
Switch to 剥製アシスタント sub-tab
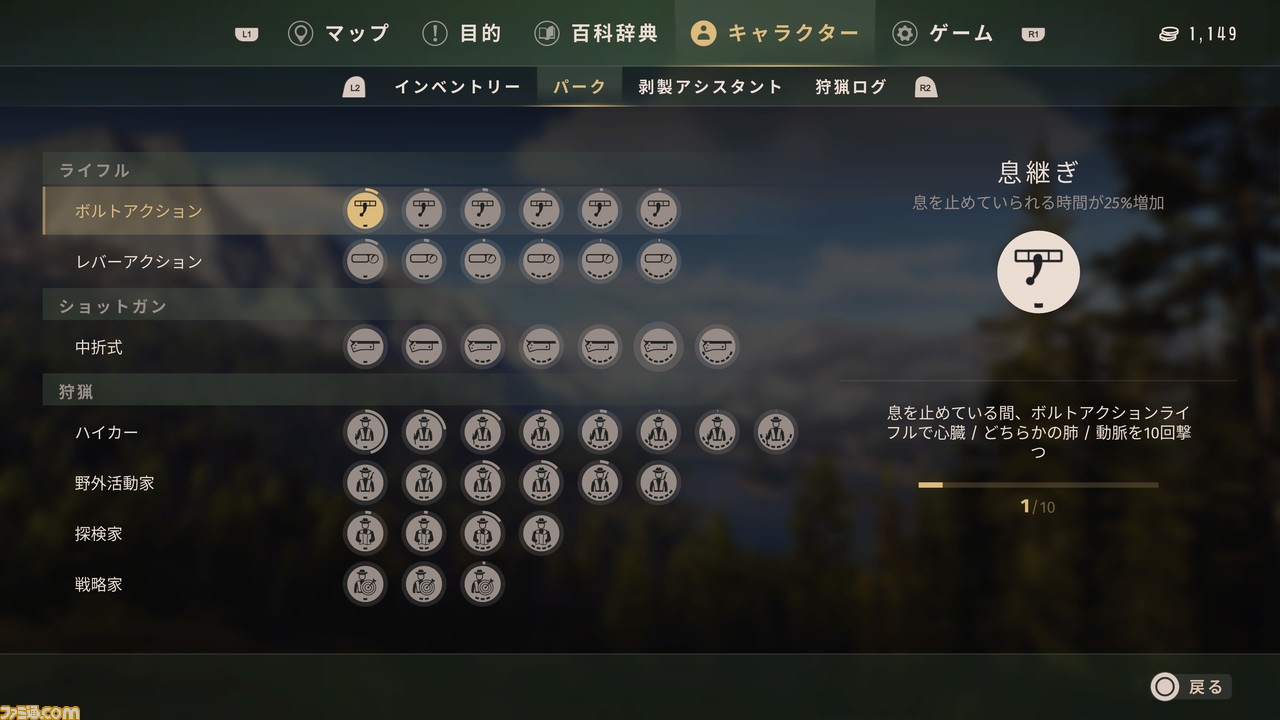(710, 87)
